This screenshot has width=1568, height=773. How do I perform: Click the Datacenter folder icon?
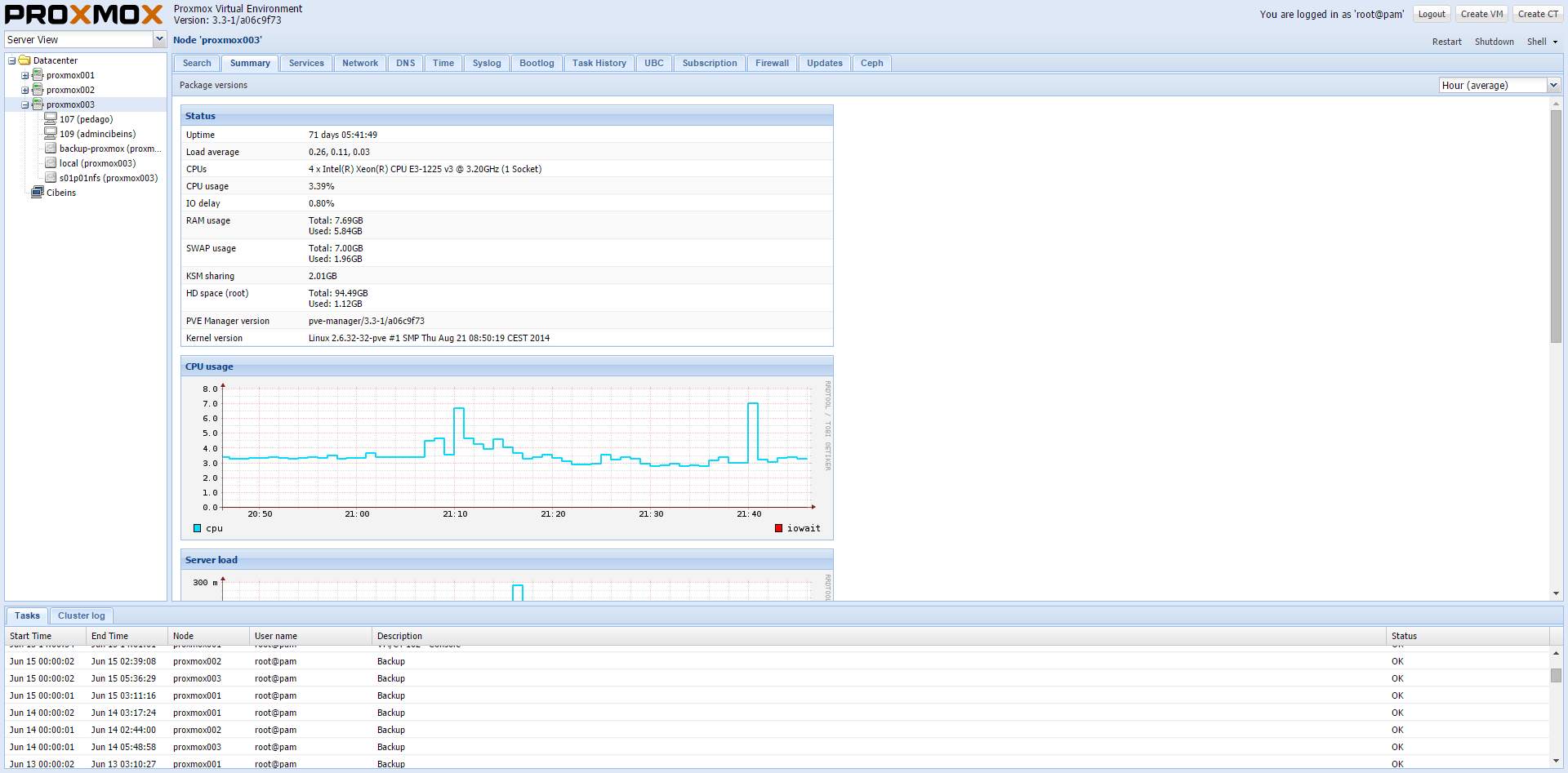coord(24,60)
